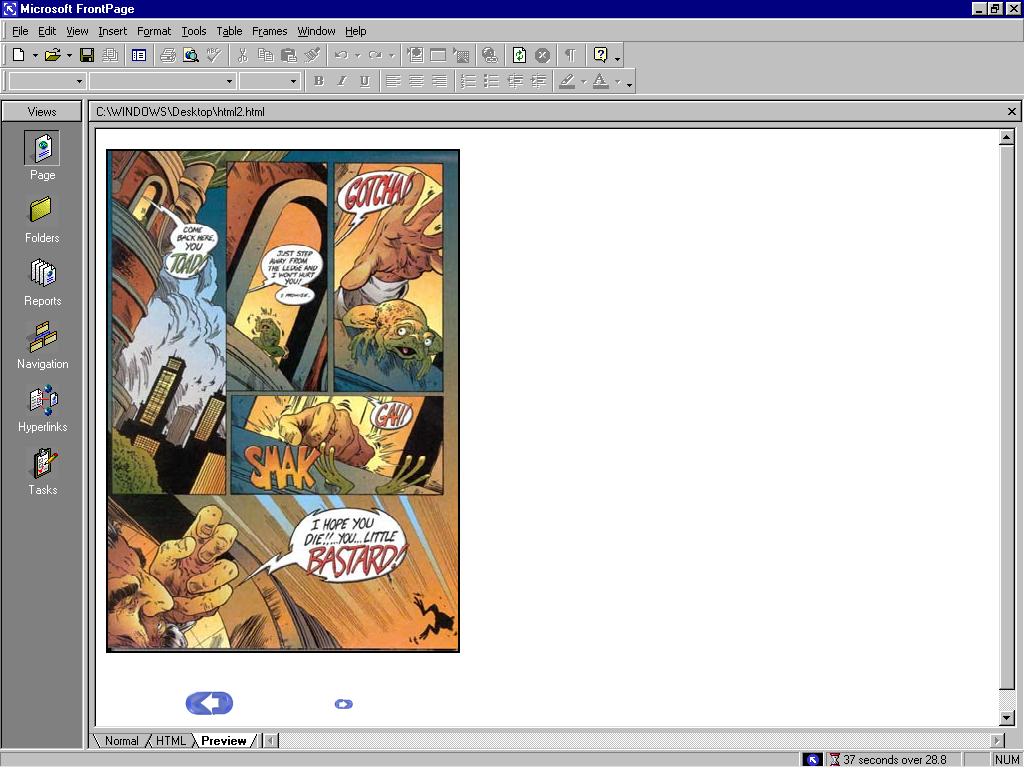Open the Highlight Color dropdown arrow

point(583,81)
